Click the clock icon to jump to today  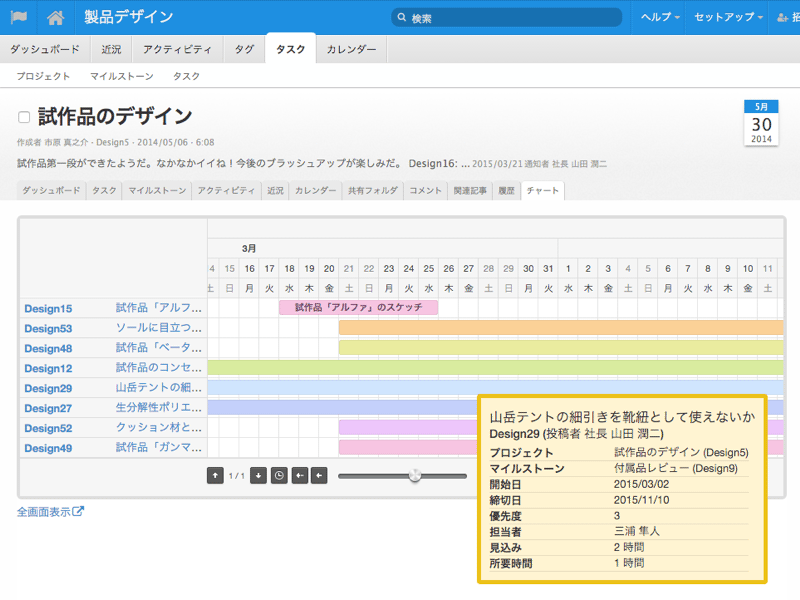tap(279, 476)
